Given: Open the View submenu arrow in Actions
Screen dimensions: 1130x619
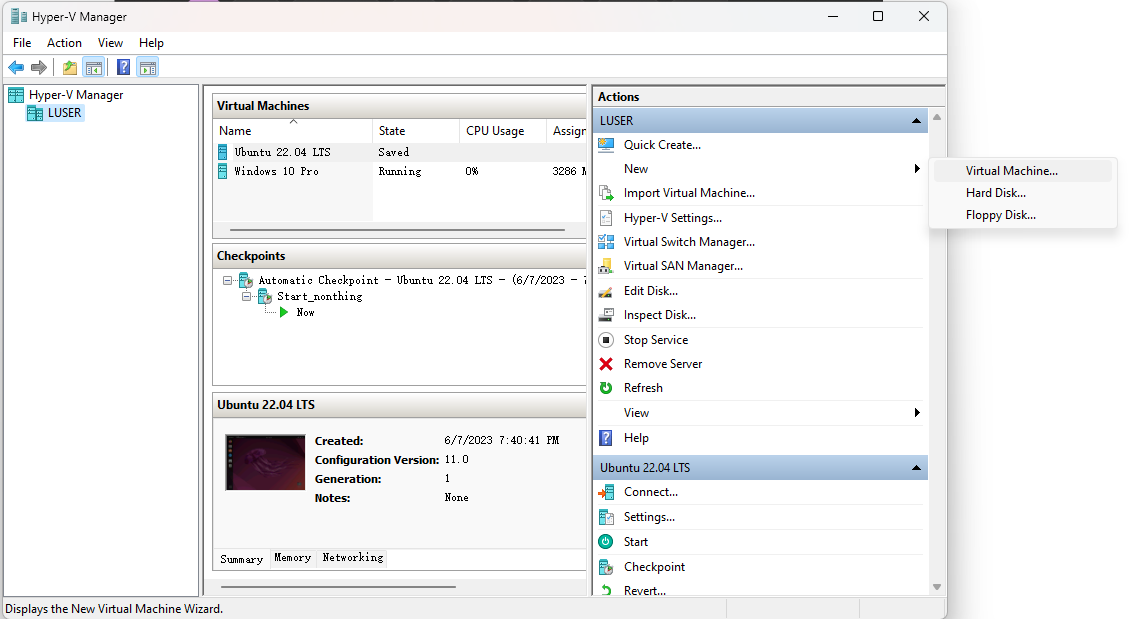Looking at the screenshot, I should coord(917,413).
